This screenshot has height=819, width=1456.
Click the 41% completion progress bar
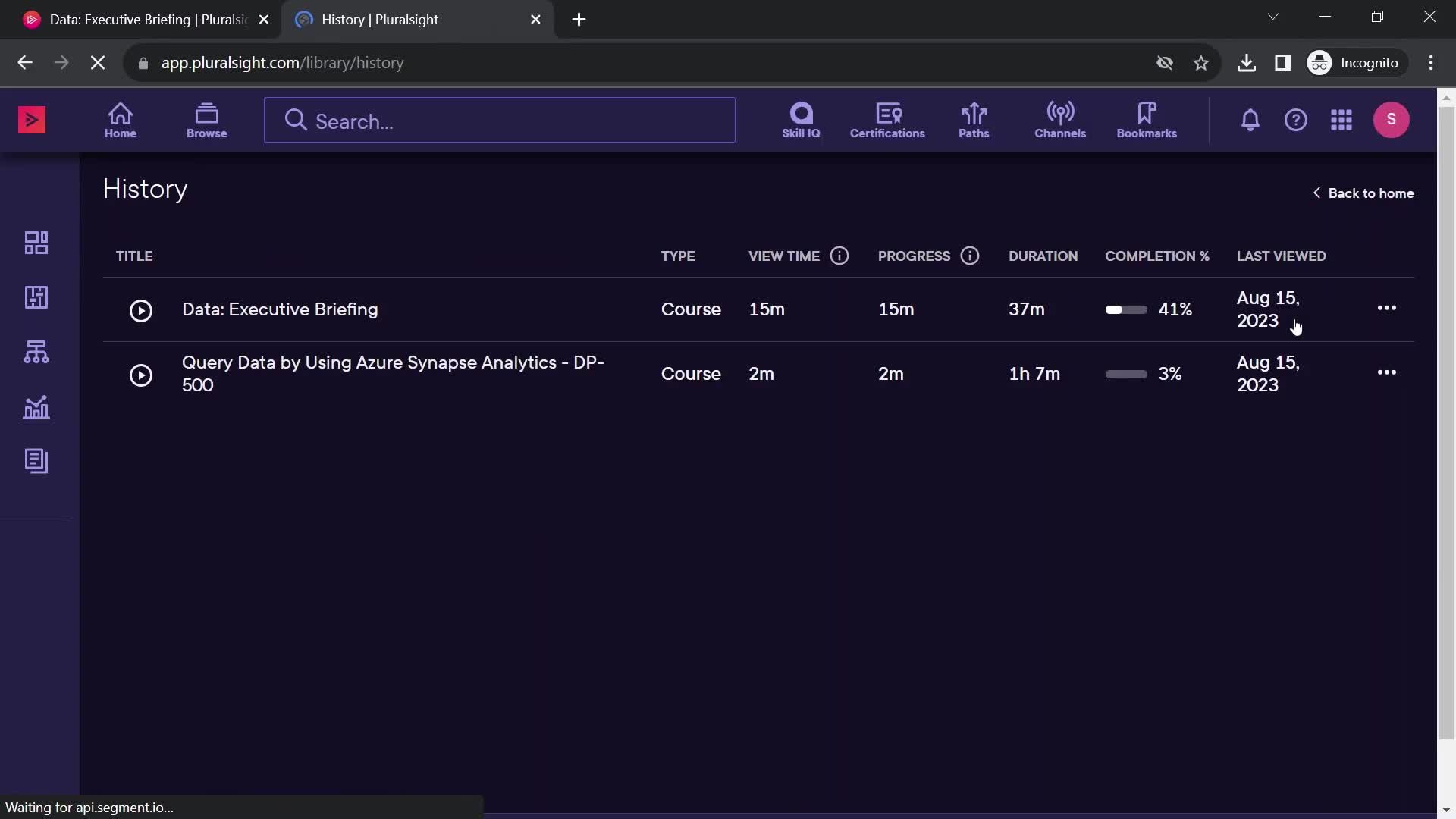point(1126,309)
